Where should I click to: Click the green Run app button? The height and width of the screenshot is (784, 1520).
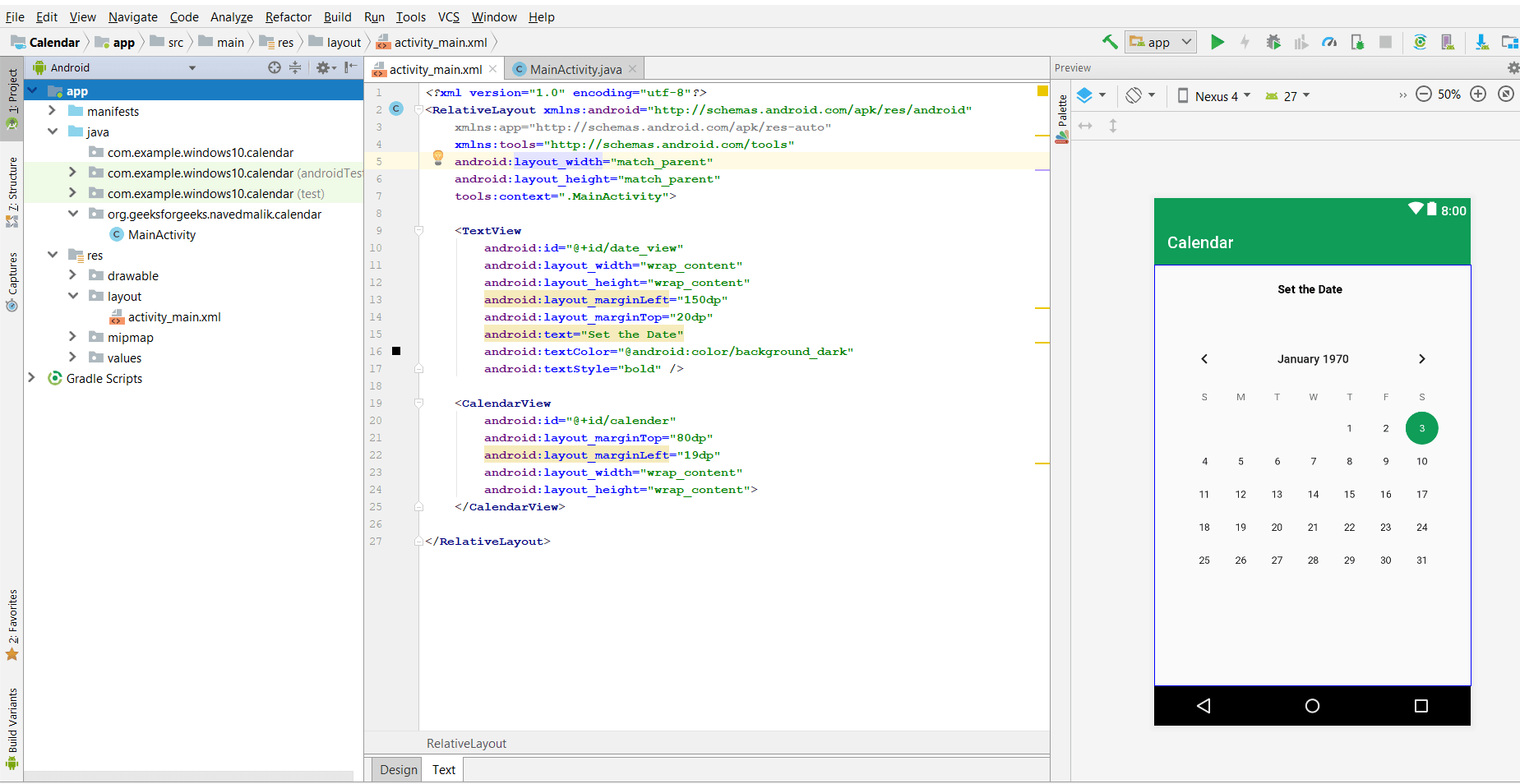coord(1217,42)
